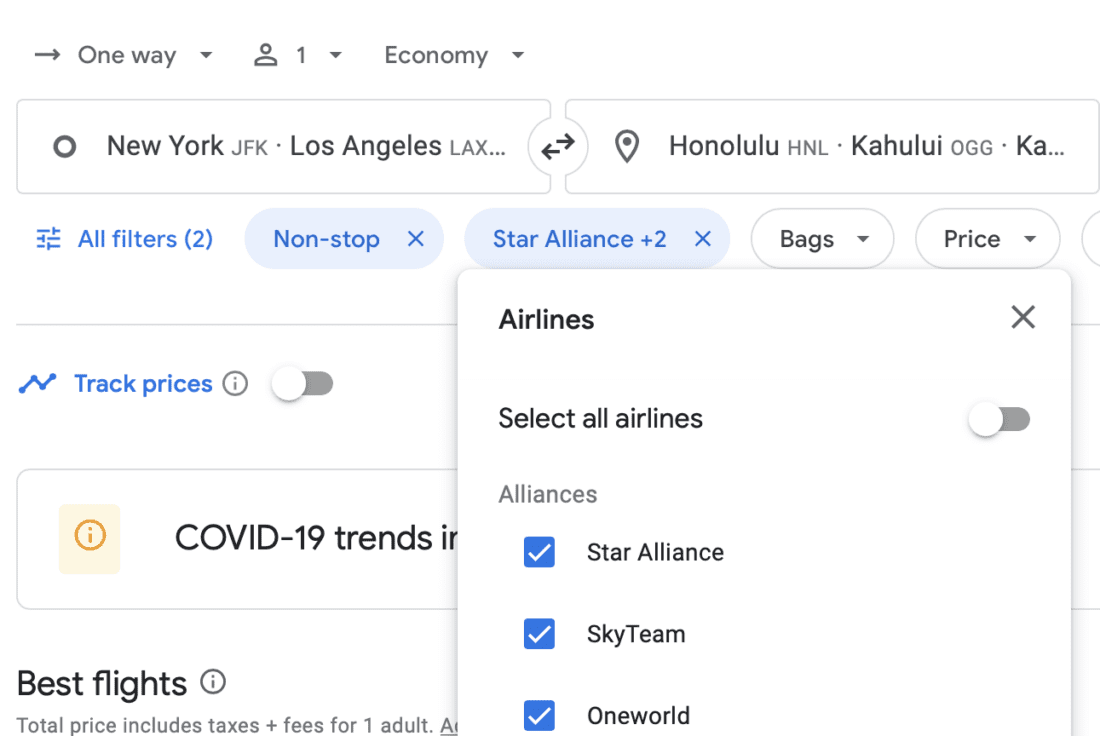The image size is (1100, 736).
Task: Open the Price filter dropdown
Action: coord(988,239)
